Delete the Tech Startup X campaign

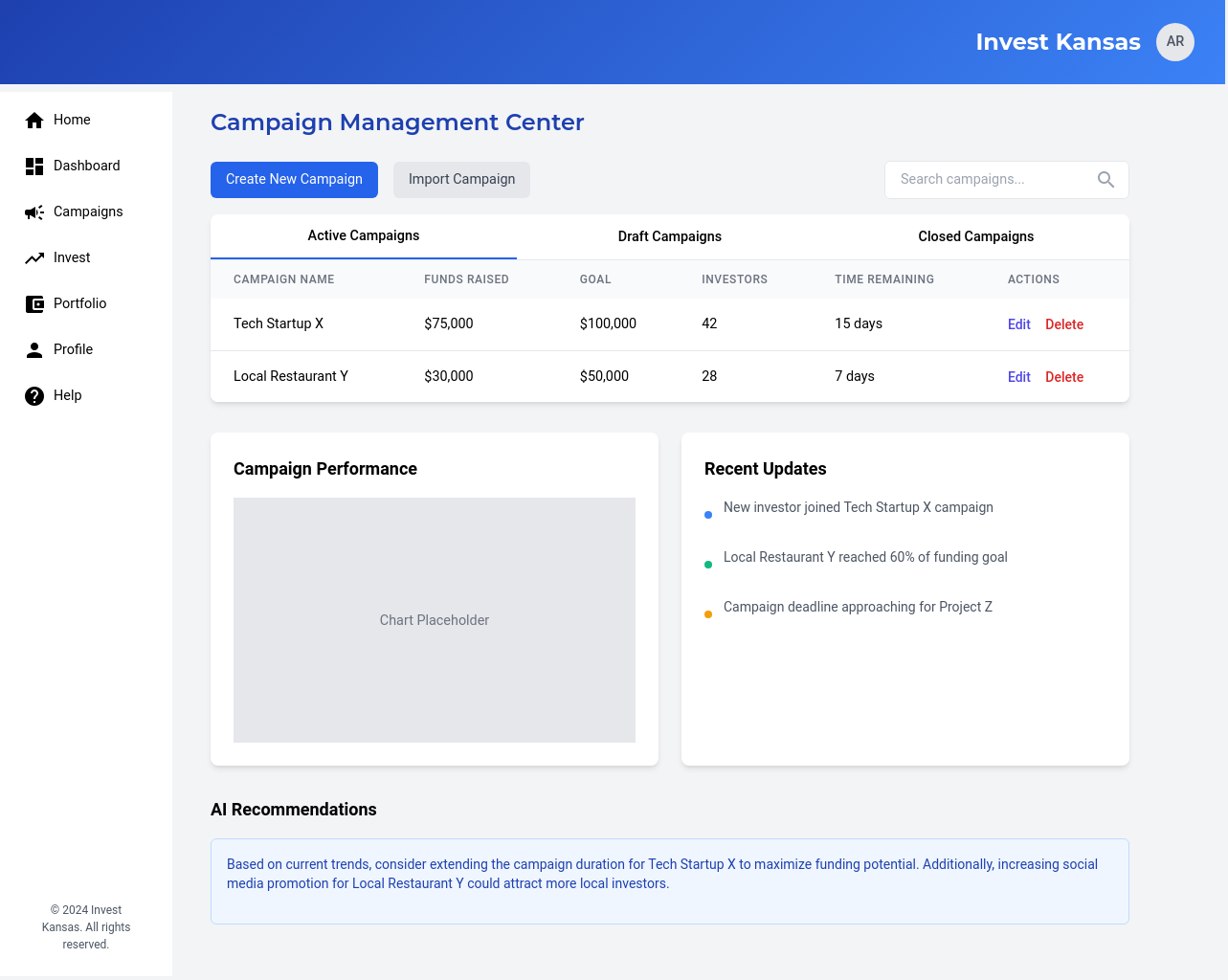pos(1063,324)
